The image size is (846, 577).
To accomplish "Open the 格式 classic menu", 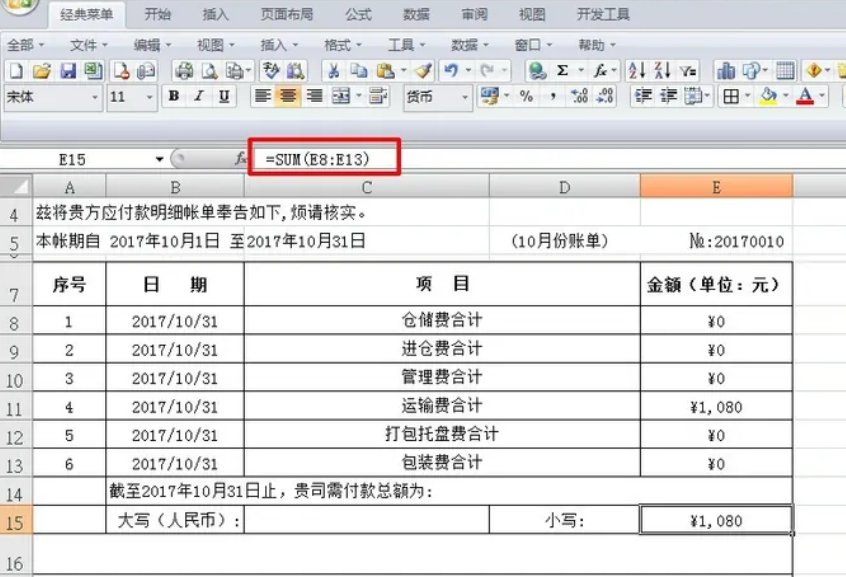I will click(x=343, y=45).
